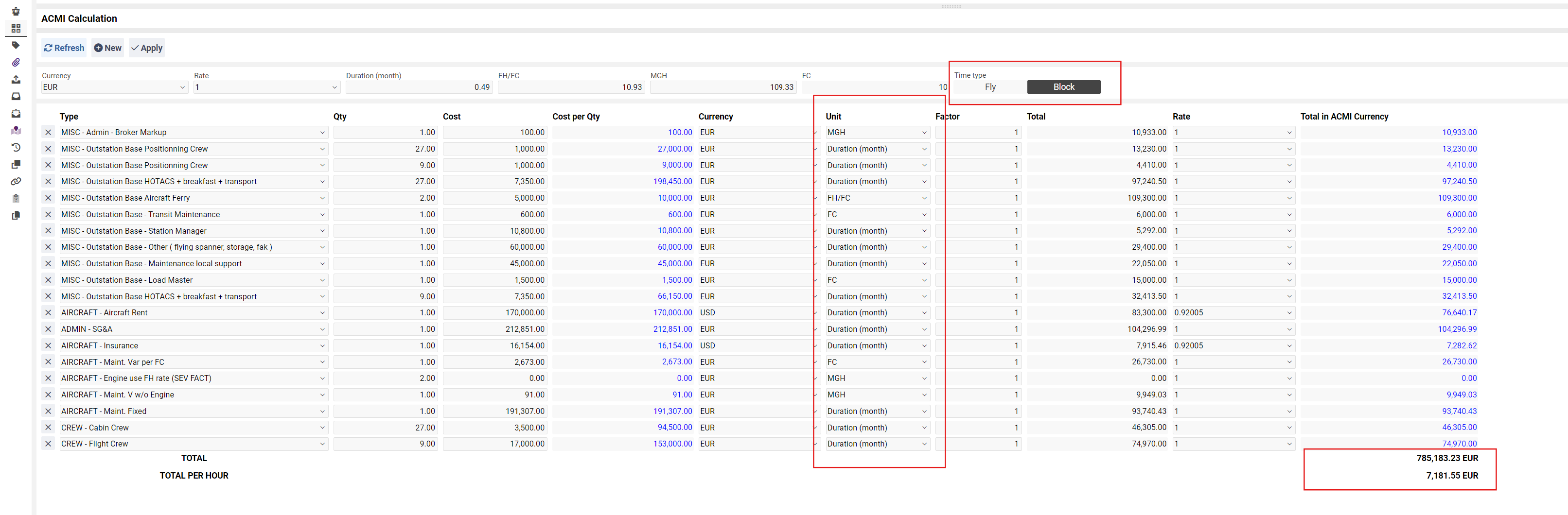
Task: Open the inbox tray icon in sidebar
Action: [16, 96]
